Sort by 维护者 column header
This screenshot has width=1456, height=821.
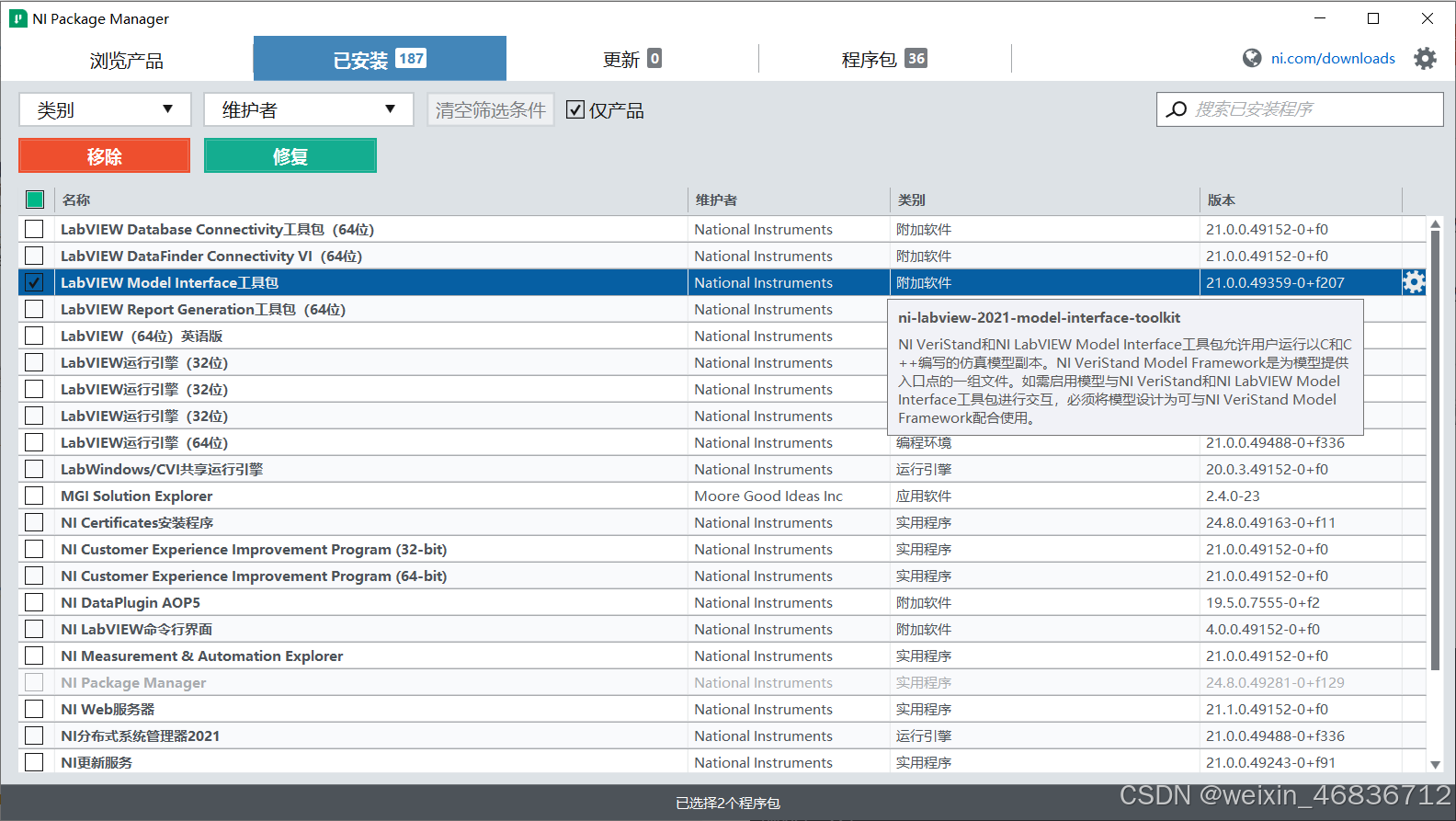tap(789, 200)
